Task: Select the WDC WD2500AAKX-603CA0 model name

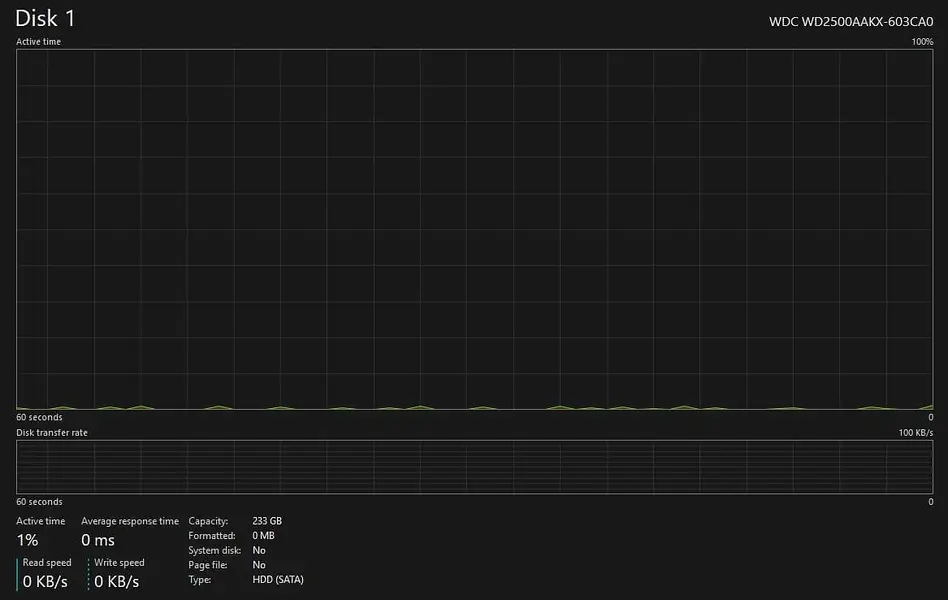Action: (850, 21)
